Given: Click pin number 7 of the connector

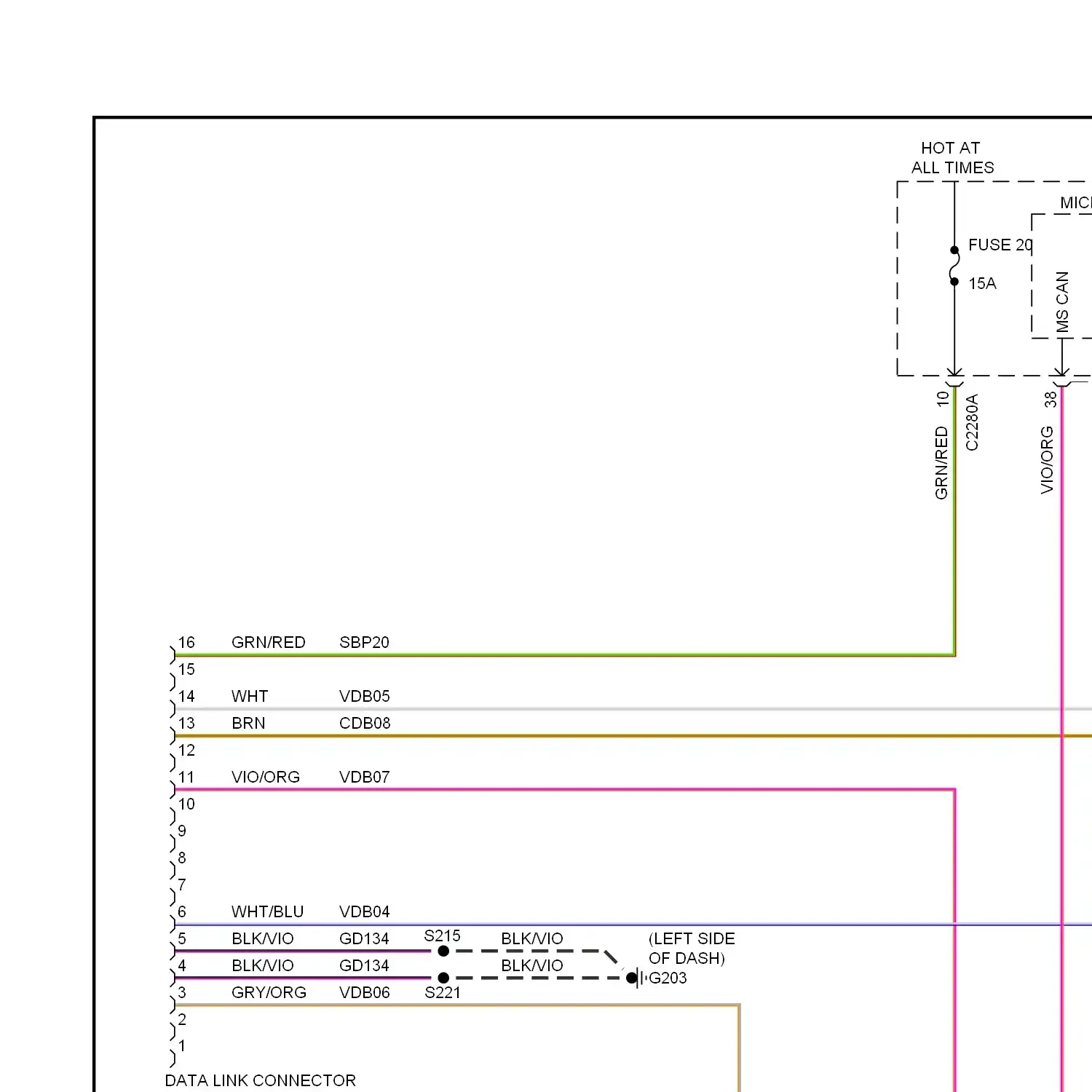Looking at the screenshot, I should (182, 885).
